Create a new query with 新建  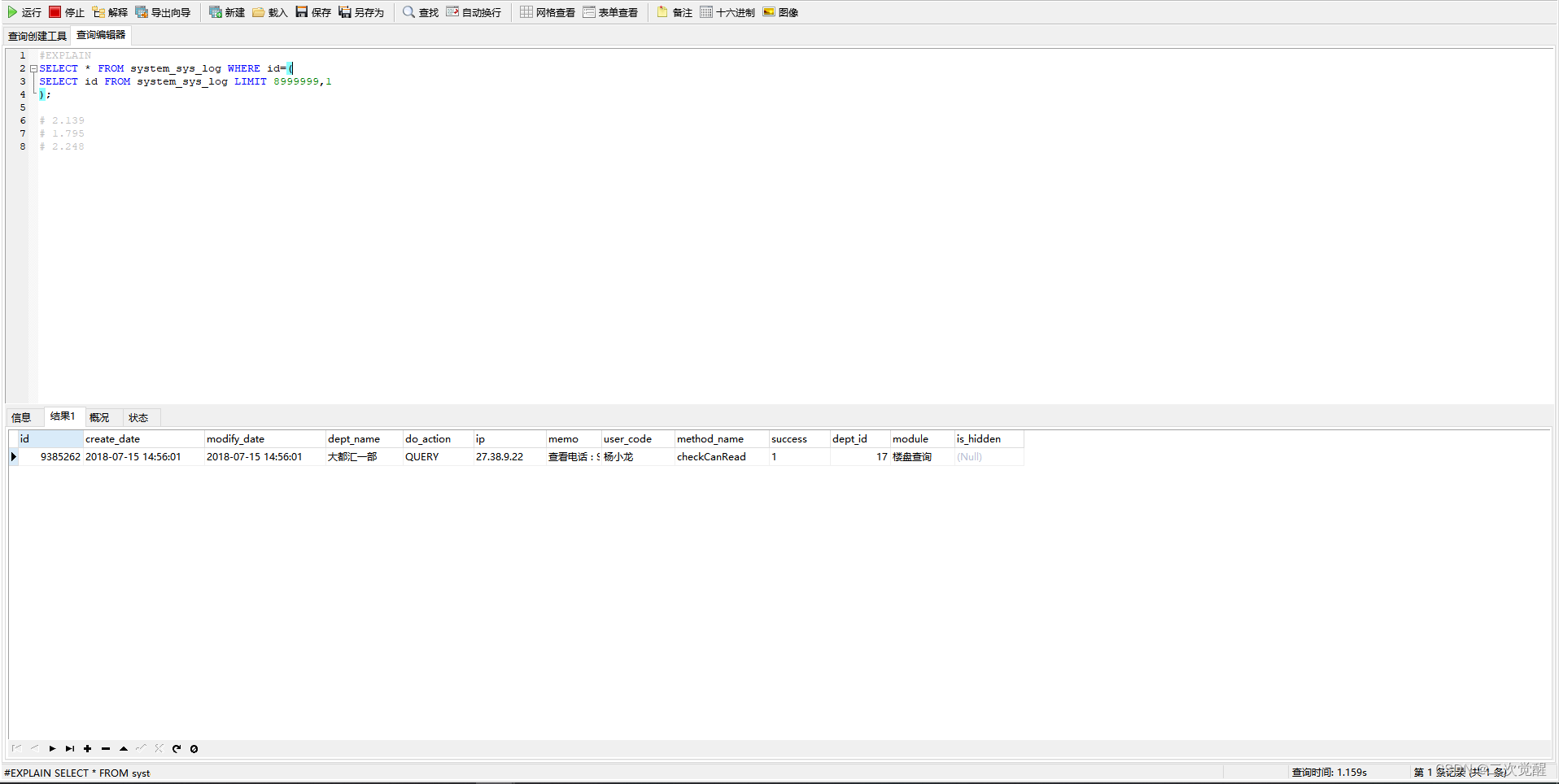225,12
